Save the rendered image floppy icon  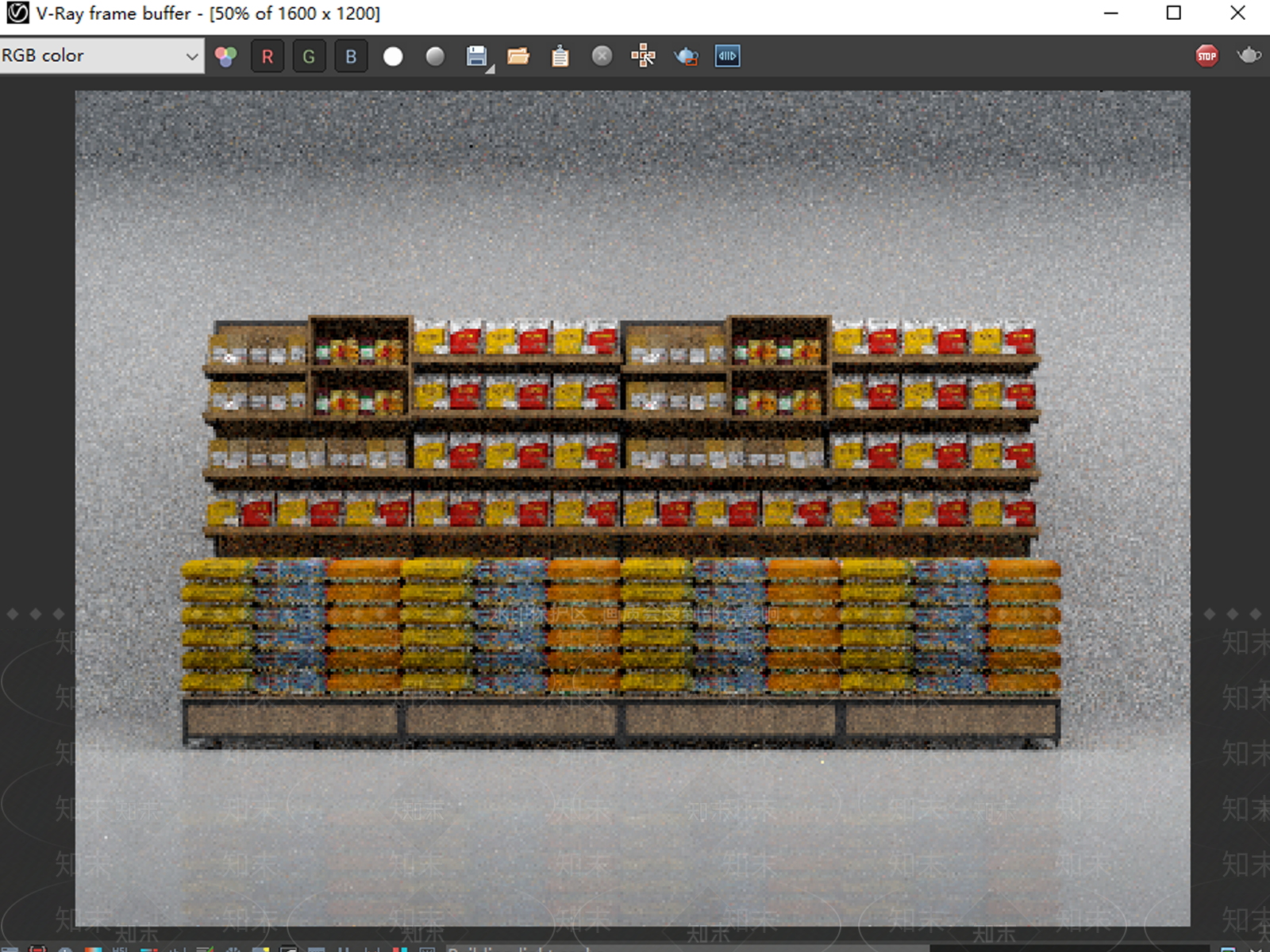pos(477,56)
